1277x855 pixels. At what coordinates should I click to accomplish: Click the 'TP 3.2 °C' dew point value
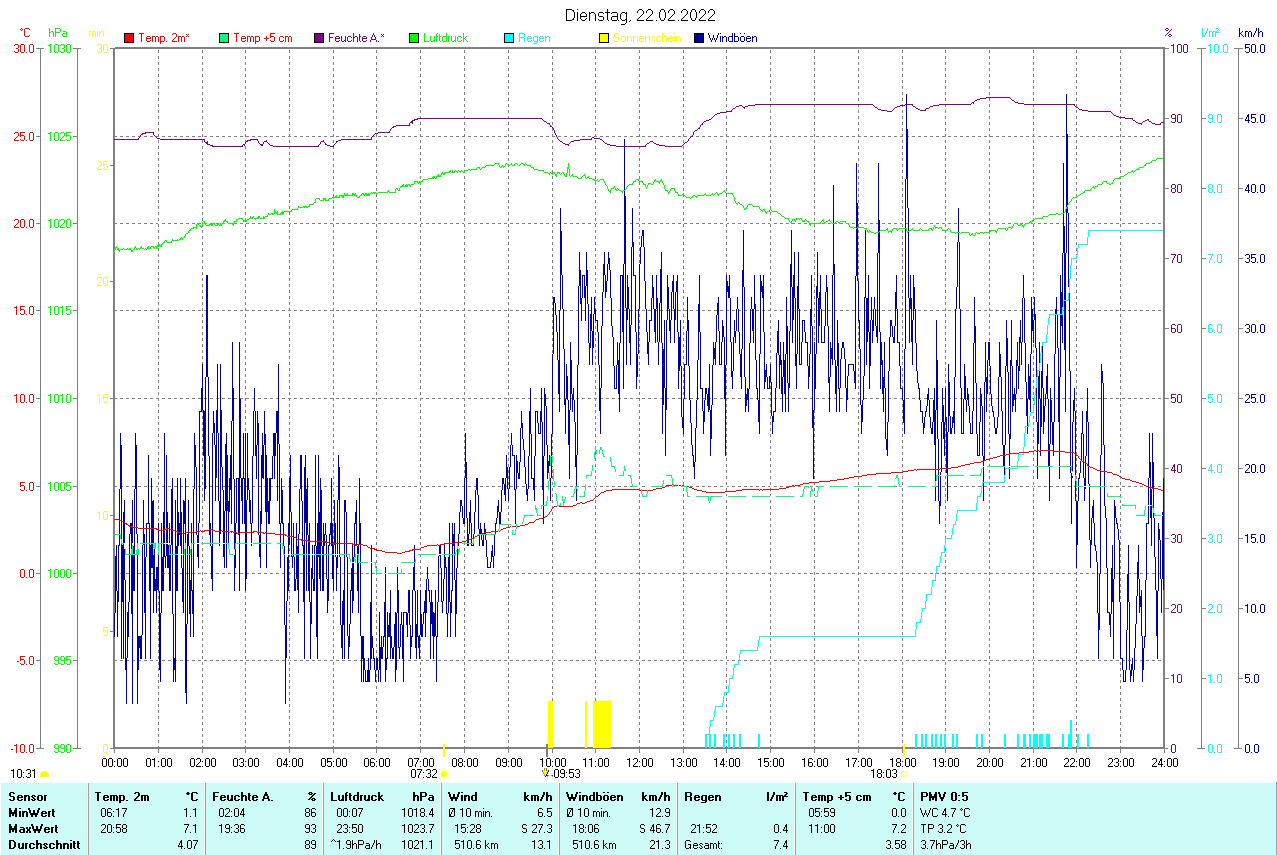tap(944, 829)
